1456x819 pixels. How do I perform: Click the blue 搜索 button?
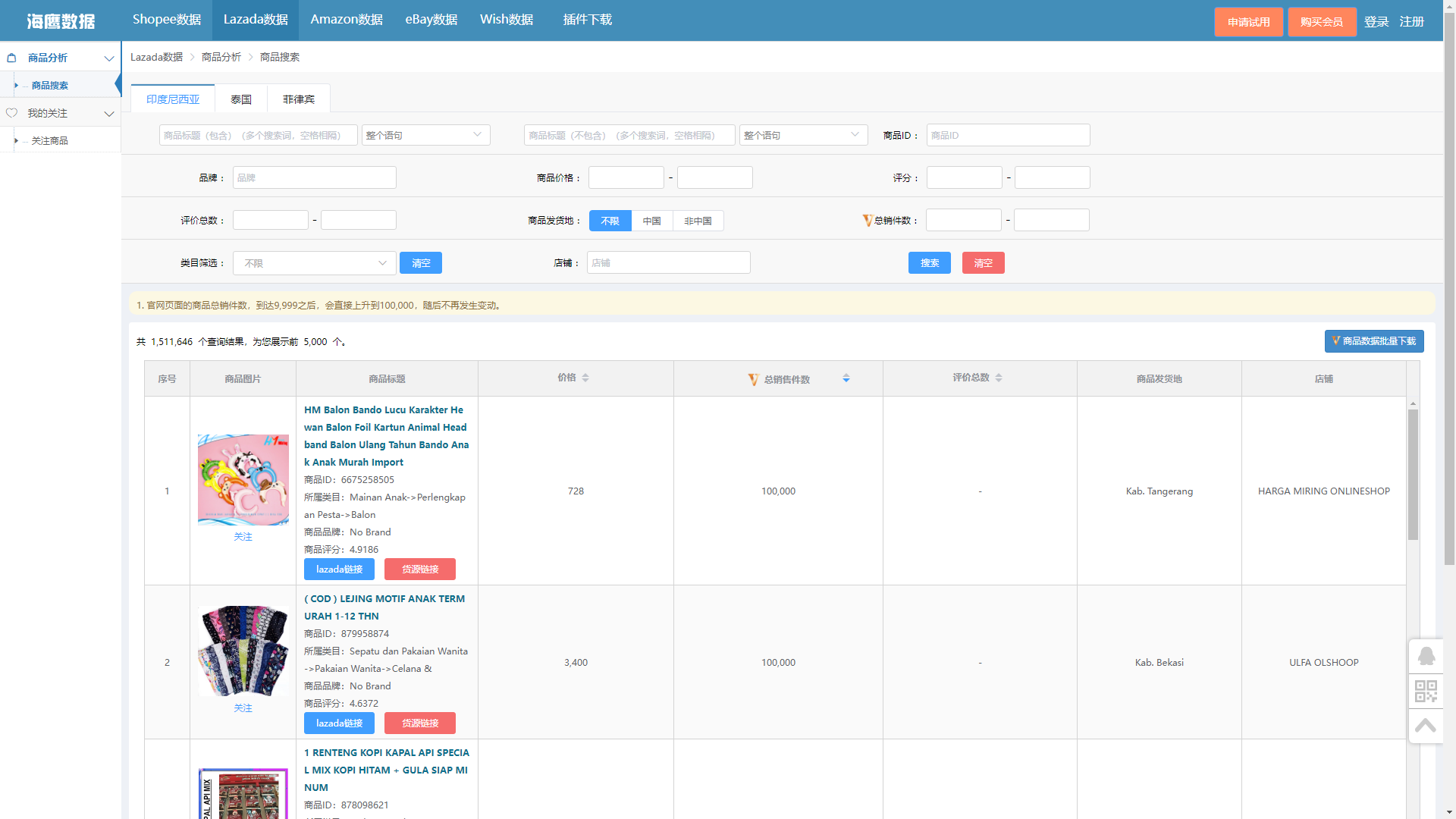coord(929,263)
